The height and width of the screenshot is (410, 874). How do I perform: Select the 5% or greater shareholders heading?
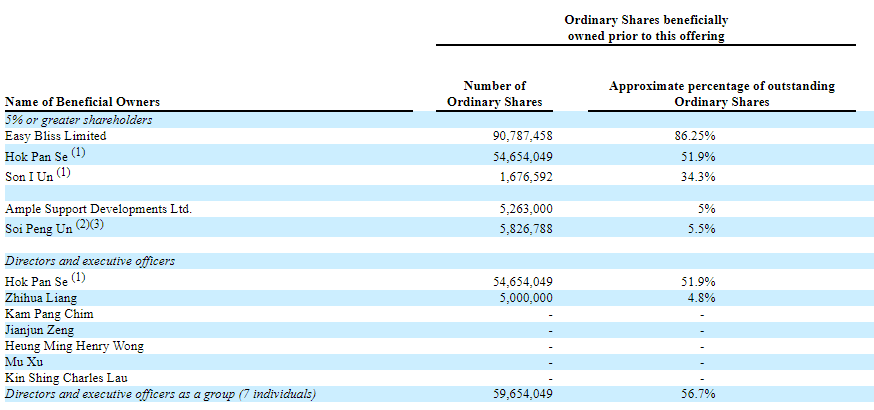coord(79,119)
